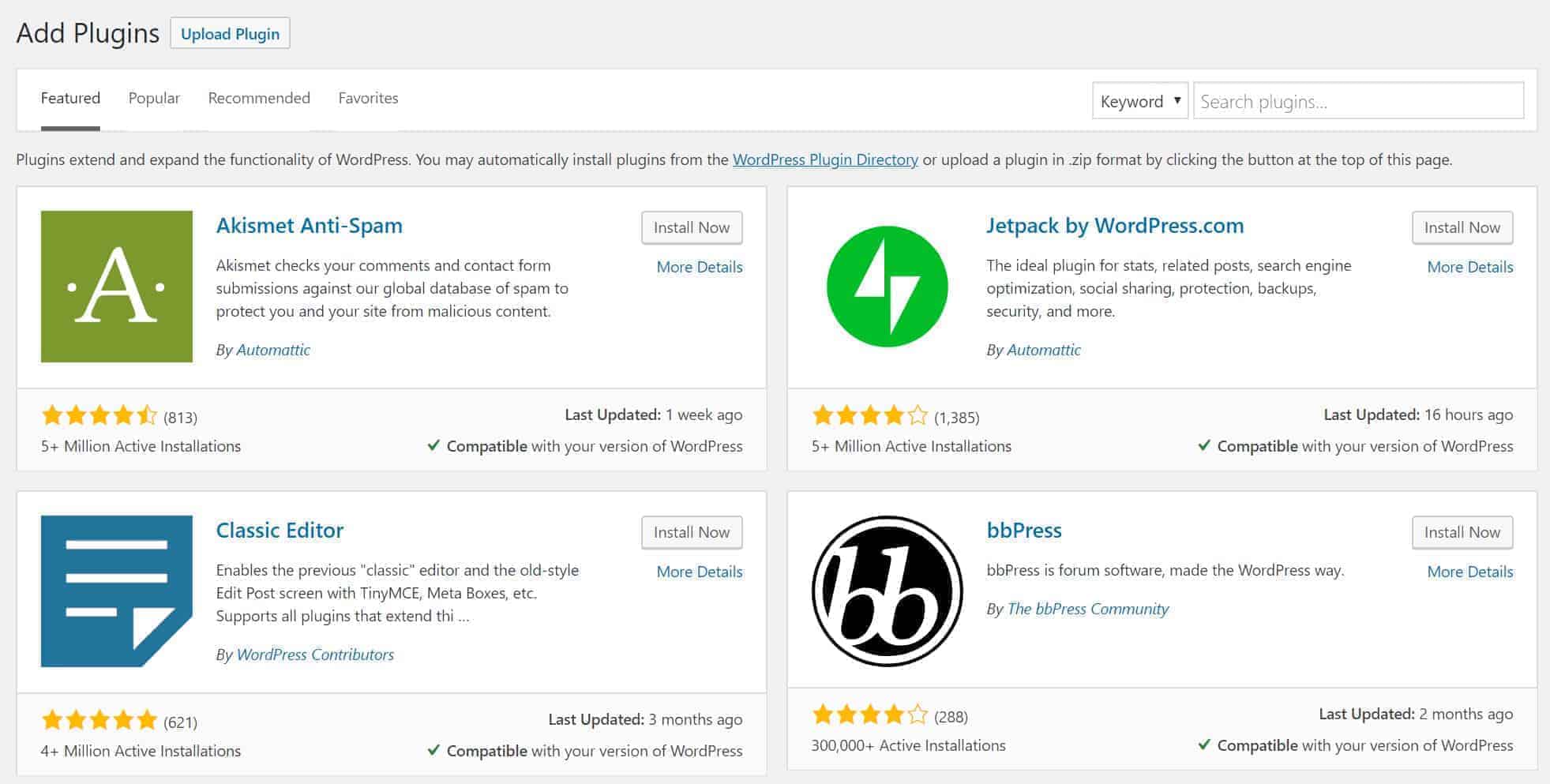Screen dimensions: 1550x784
Task: Click the Jetpack green lightning bolt icon
Action: (888, 287)
